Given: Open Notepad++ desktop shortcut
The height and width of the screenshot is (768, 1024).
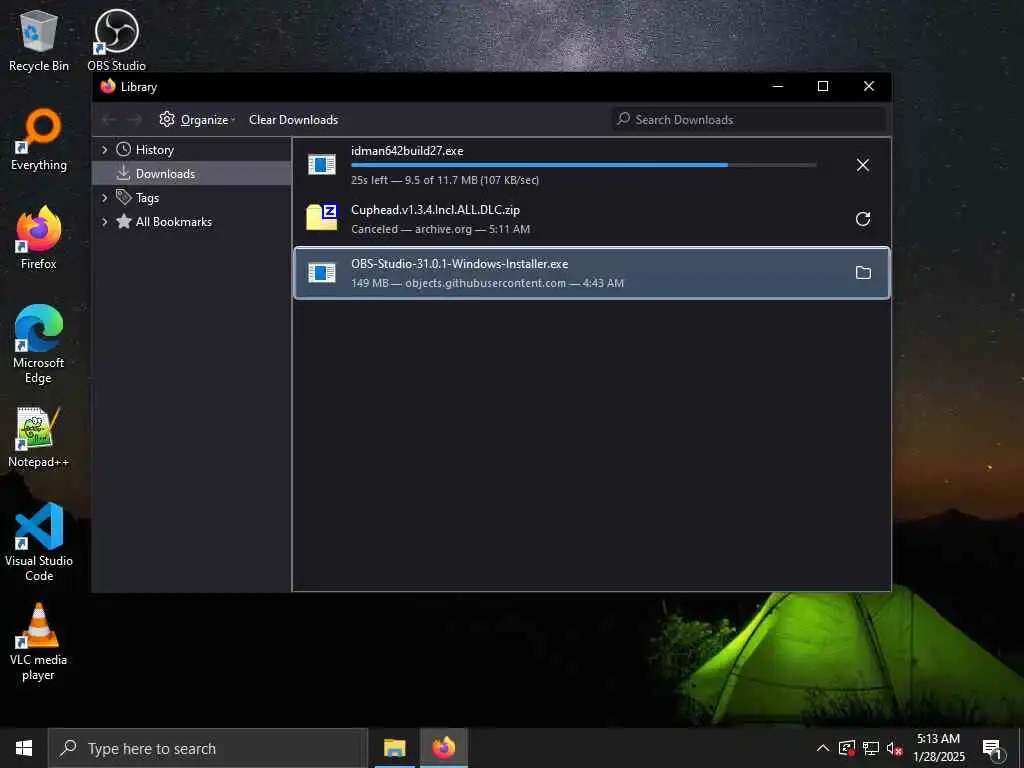Looking at the screenshot, I should 39,437.
